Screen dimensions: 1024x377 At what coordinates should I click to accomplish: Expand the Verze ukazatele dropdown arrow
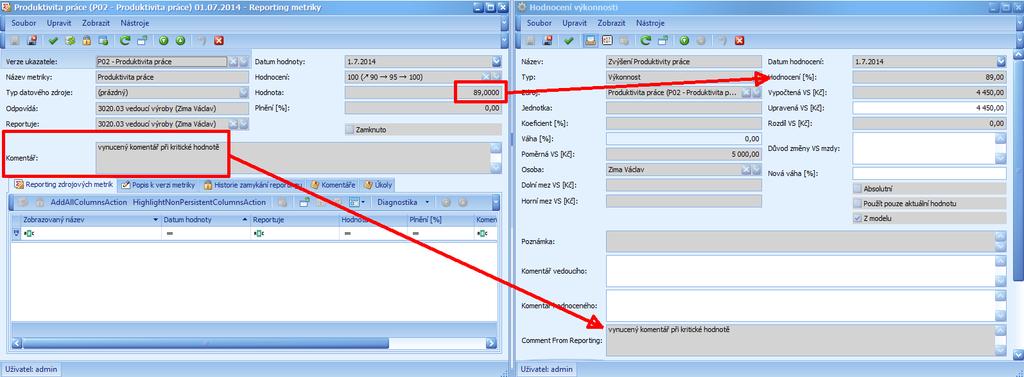[244, 62]
